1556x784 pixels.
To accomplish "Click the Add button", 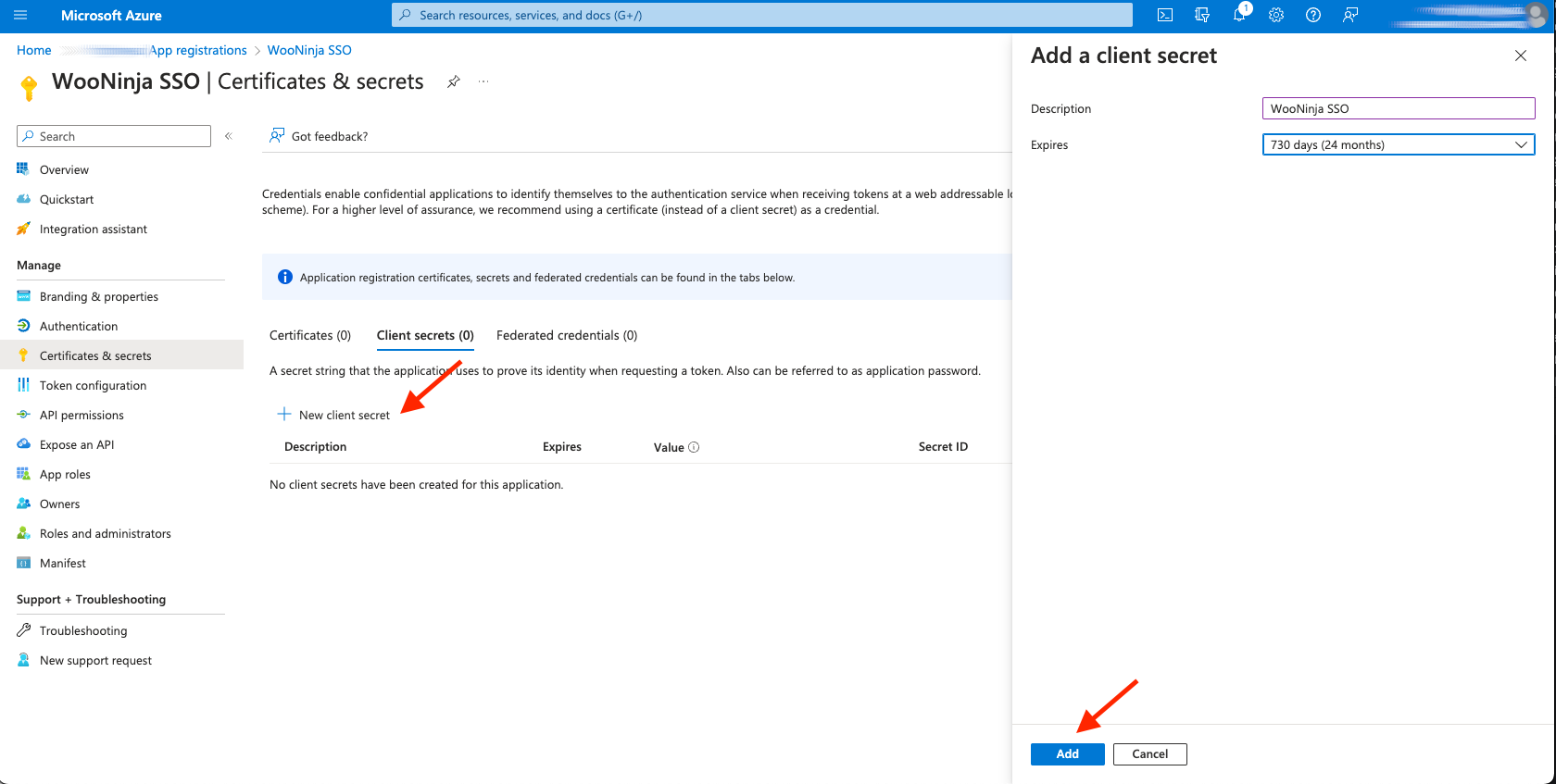I will pyautogui.click(x=1067, y=754).
